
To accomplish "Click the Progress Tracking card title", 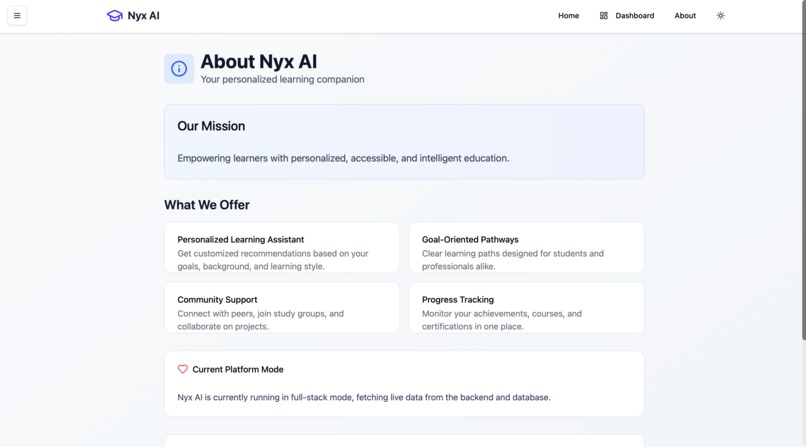I will pos(458,300).
